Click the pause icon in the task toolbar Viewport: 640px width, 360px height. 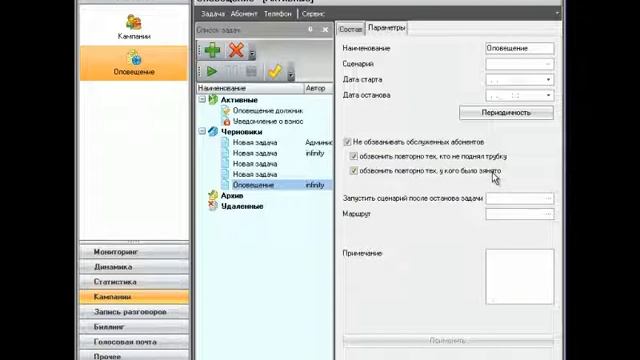coord(232,72)
